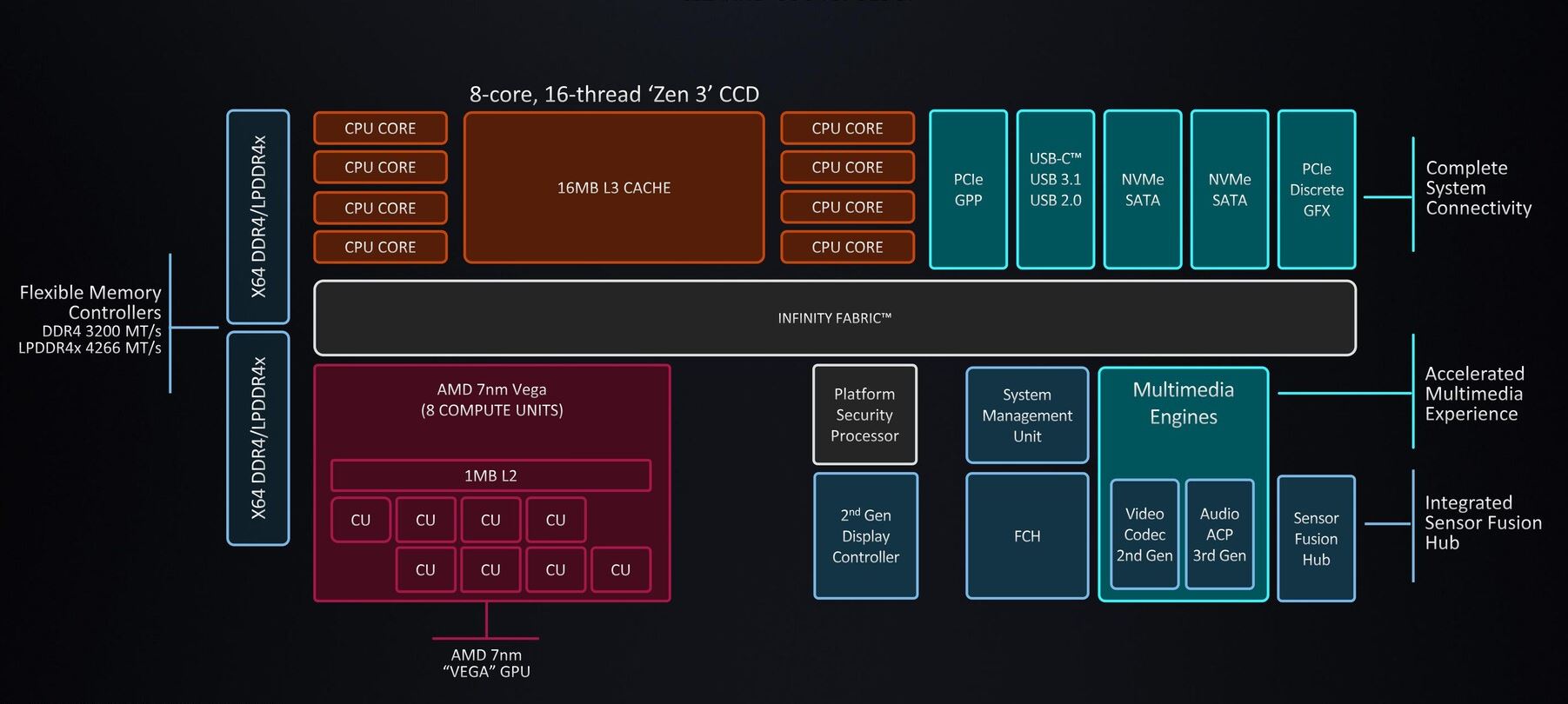Click the '(8 COMPUTE UNITS)' text

(492, 410)
